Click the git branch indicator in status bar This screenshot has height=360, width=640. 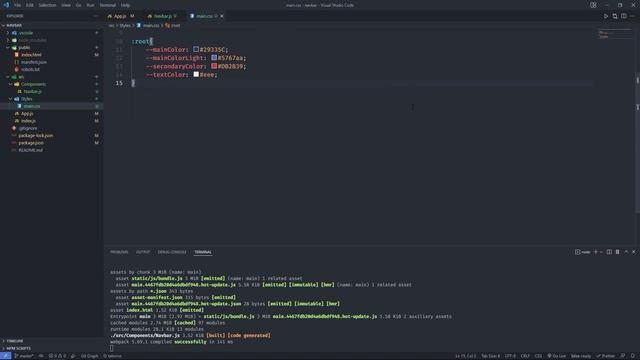tap(24, 356)
